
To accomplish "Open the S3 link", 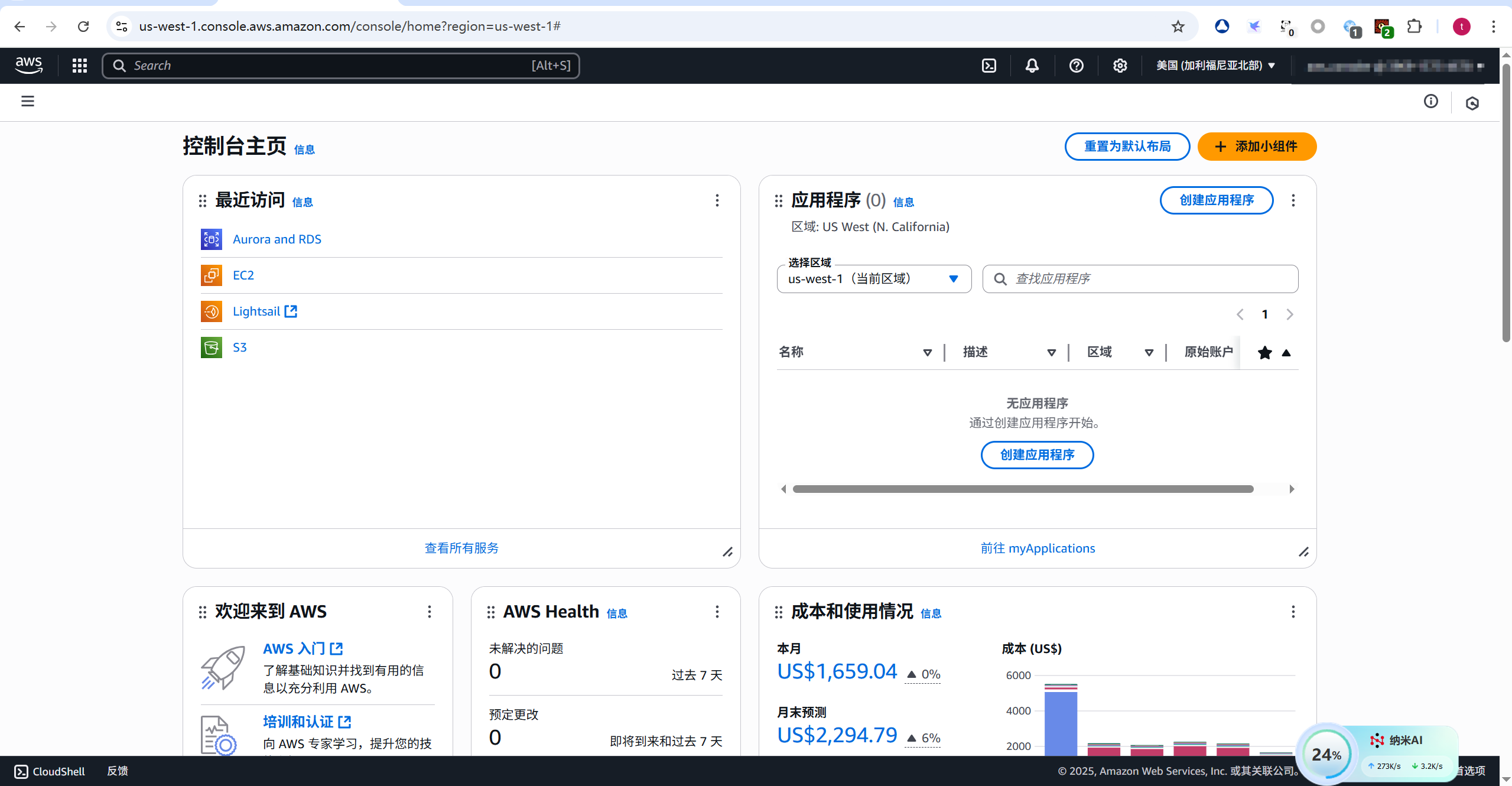I will [240, 347].
